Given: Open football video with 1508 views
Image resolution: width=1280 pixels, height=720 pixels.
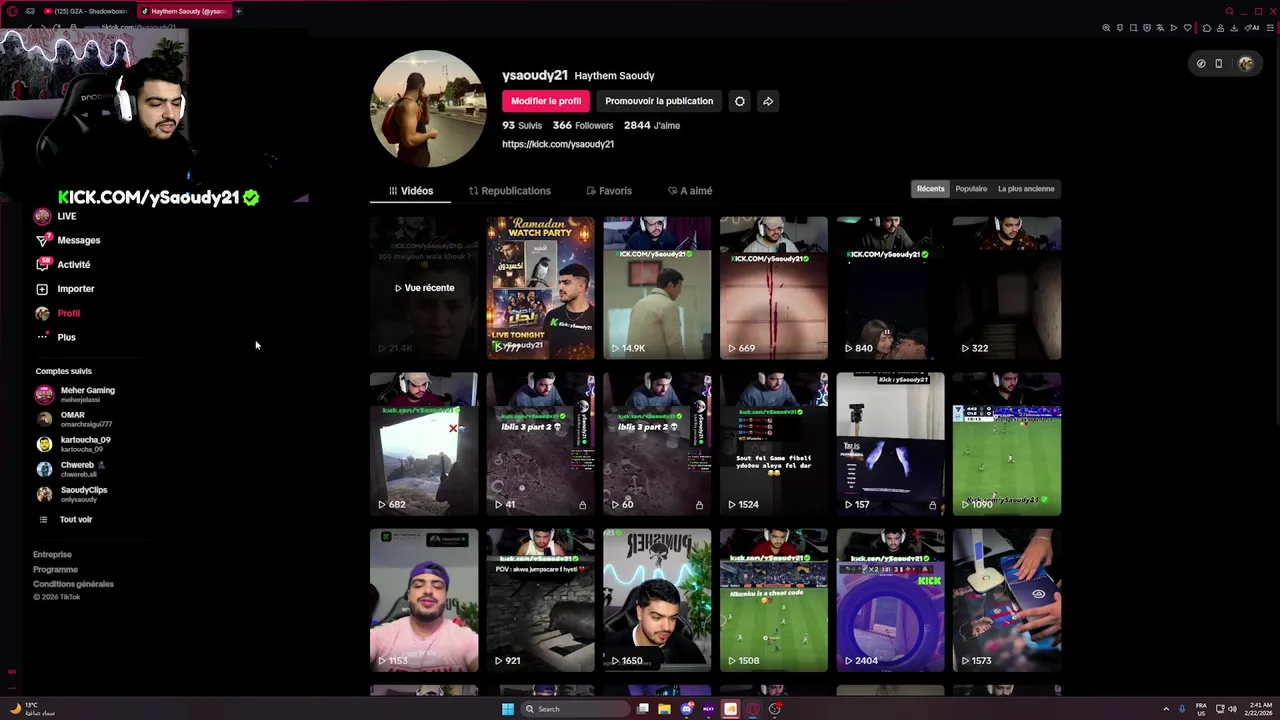Looking at the screenshot, I should 774,600.
